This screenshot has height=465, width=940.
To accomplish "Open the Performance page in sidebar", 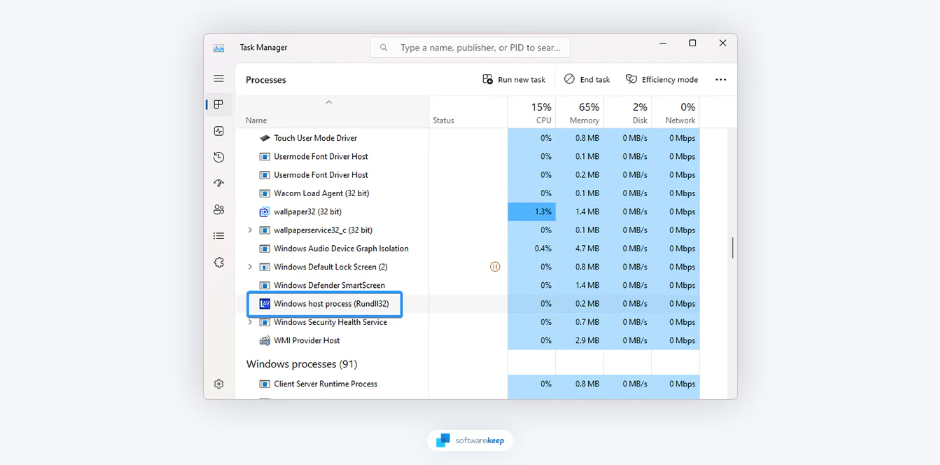I will point(219,131).
